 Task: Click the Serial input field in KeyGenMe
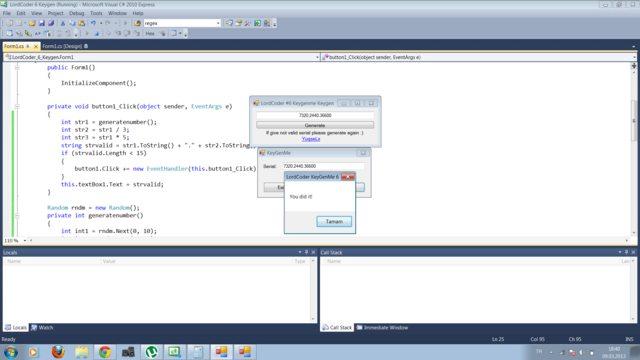322,166
